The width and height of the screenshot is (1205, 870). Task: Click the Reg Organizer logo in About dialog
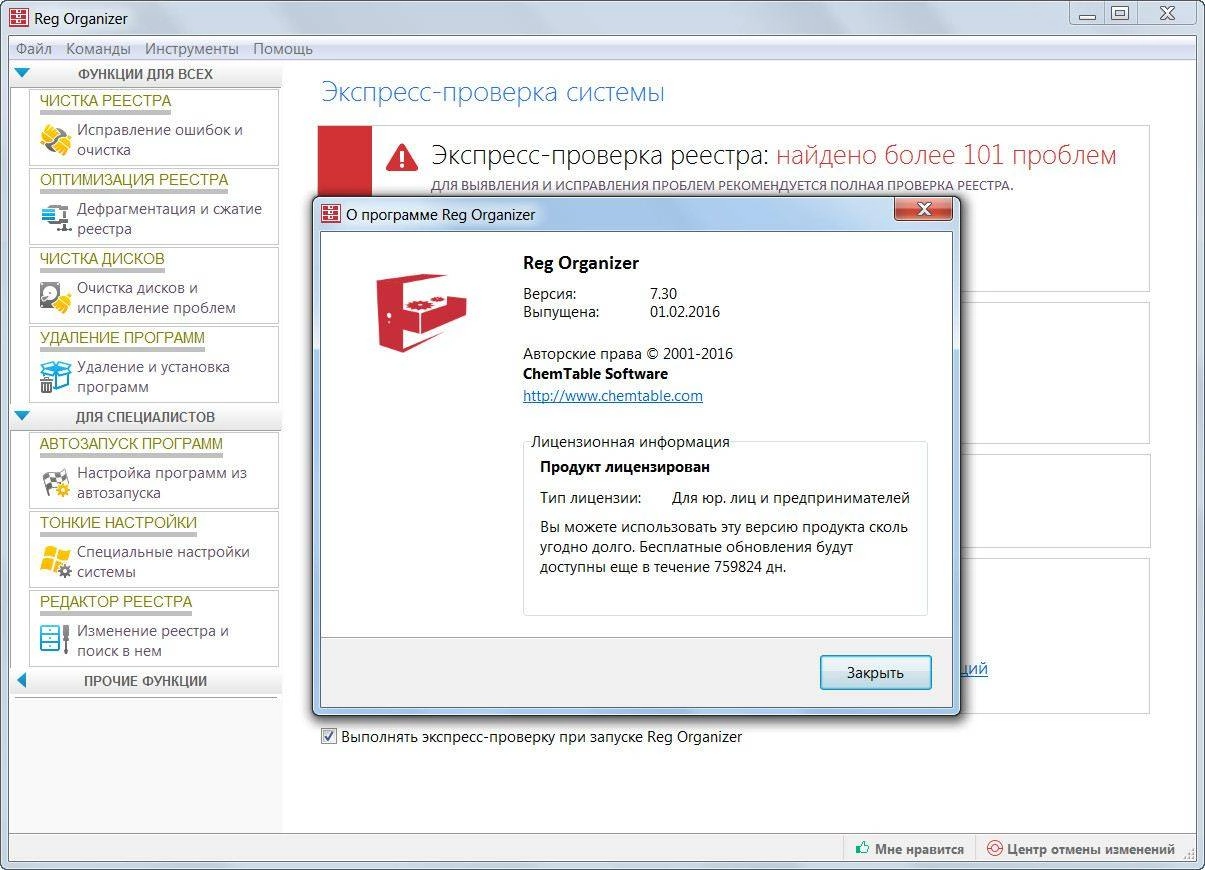[423, 312]
